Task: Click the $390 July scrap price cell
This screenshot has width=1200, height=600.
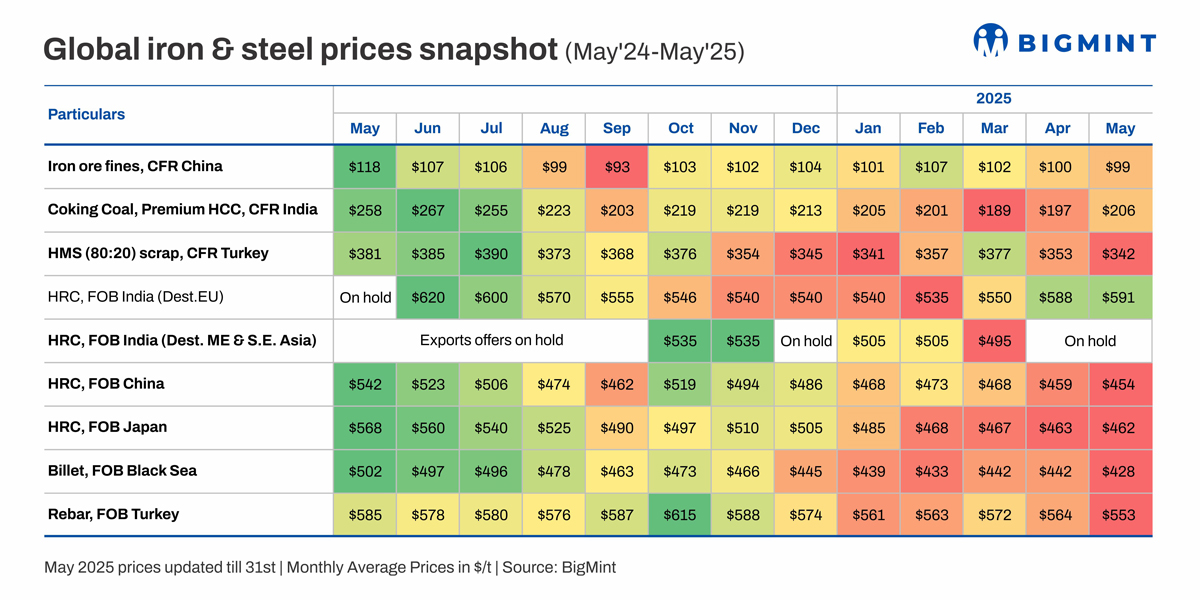Action: click(491, 254)
